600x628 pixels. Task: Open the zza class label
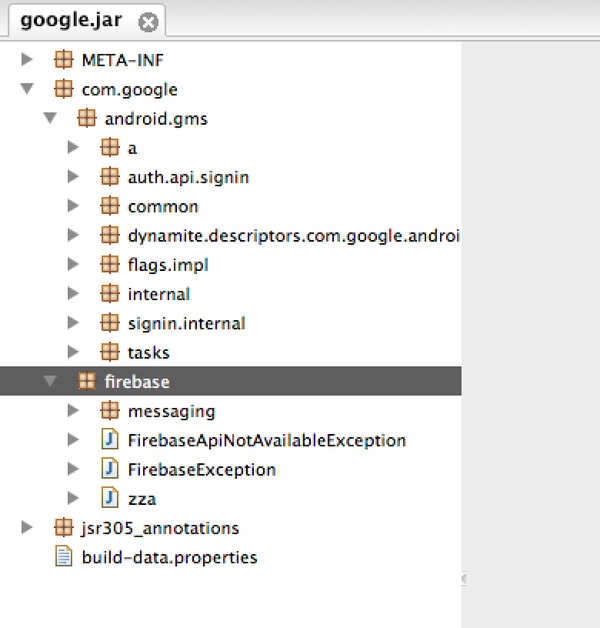point(142,499)
